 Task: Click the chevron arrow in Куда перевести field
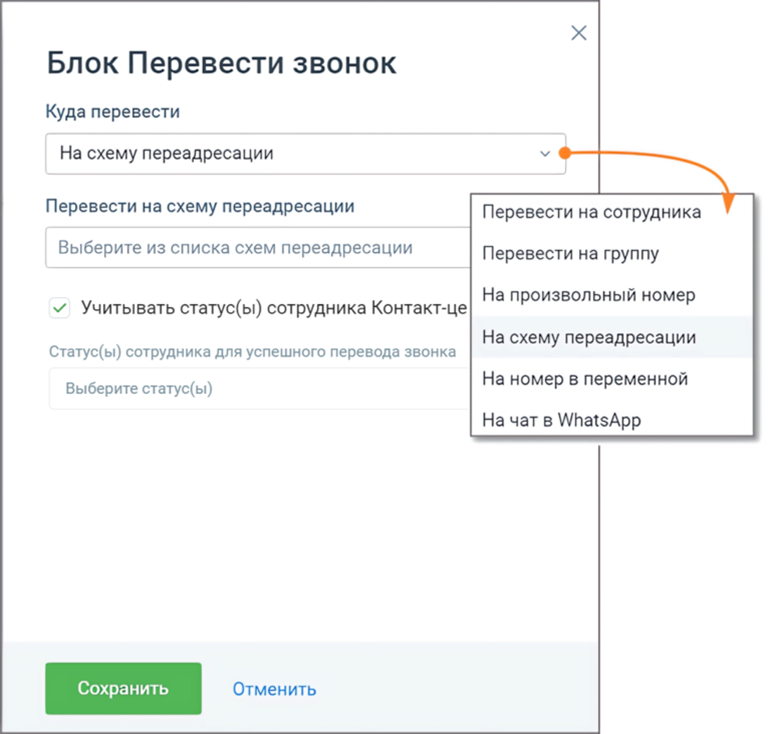[544, 154]
